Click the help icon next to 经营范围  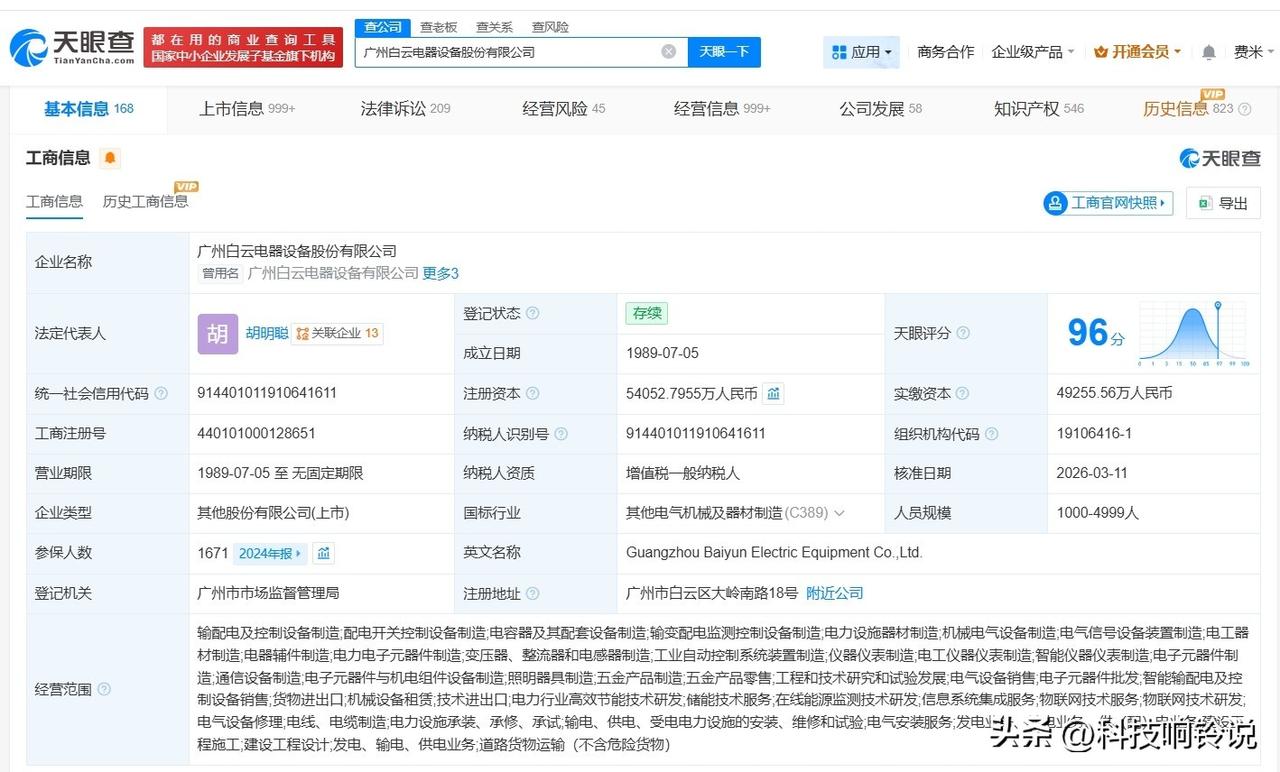104,689
